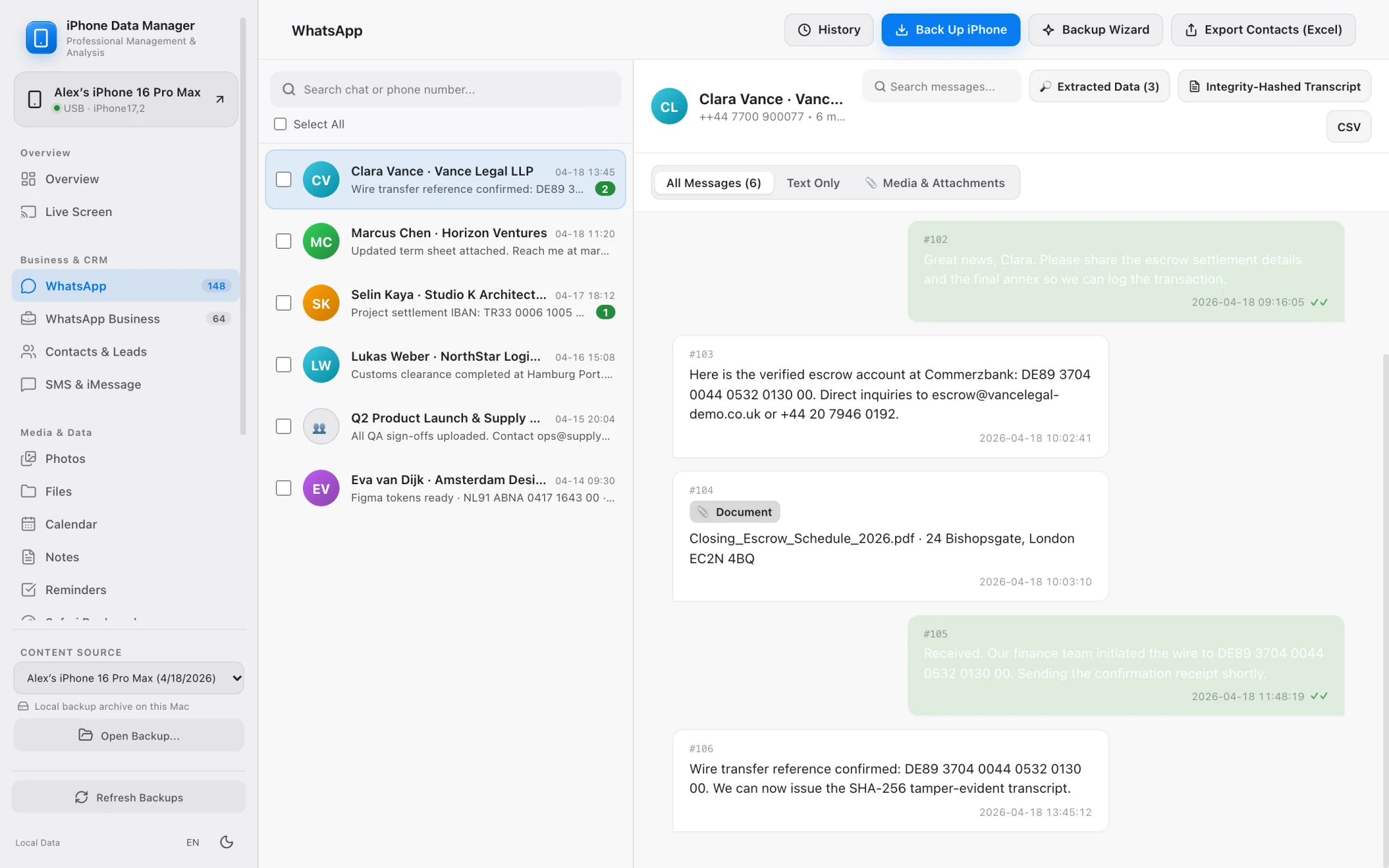Screen dimensions: 1389x868
Task: Switch to the All Messages (6) tab
Action: [713, 183]
